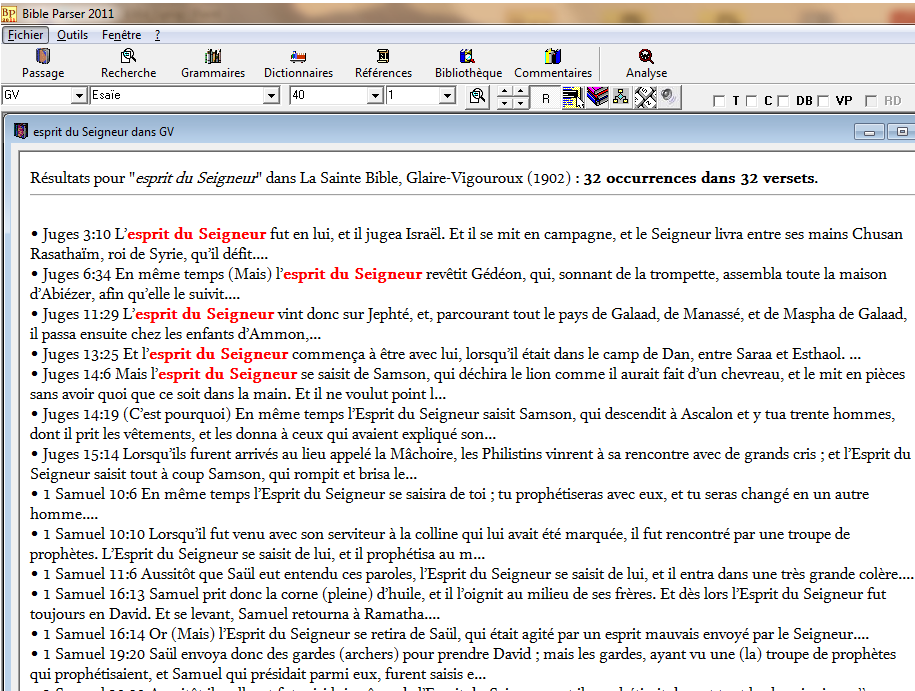Click the R button in the toolbar
The height and width of the screenshot is (691, 915).
click(546, 97)
